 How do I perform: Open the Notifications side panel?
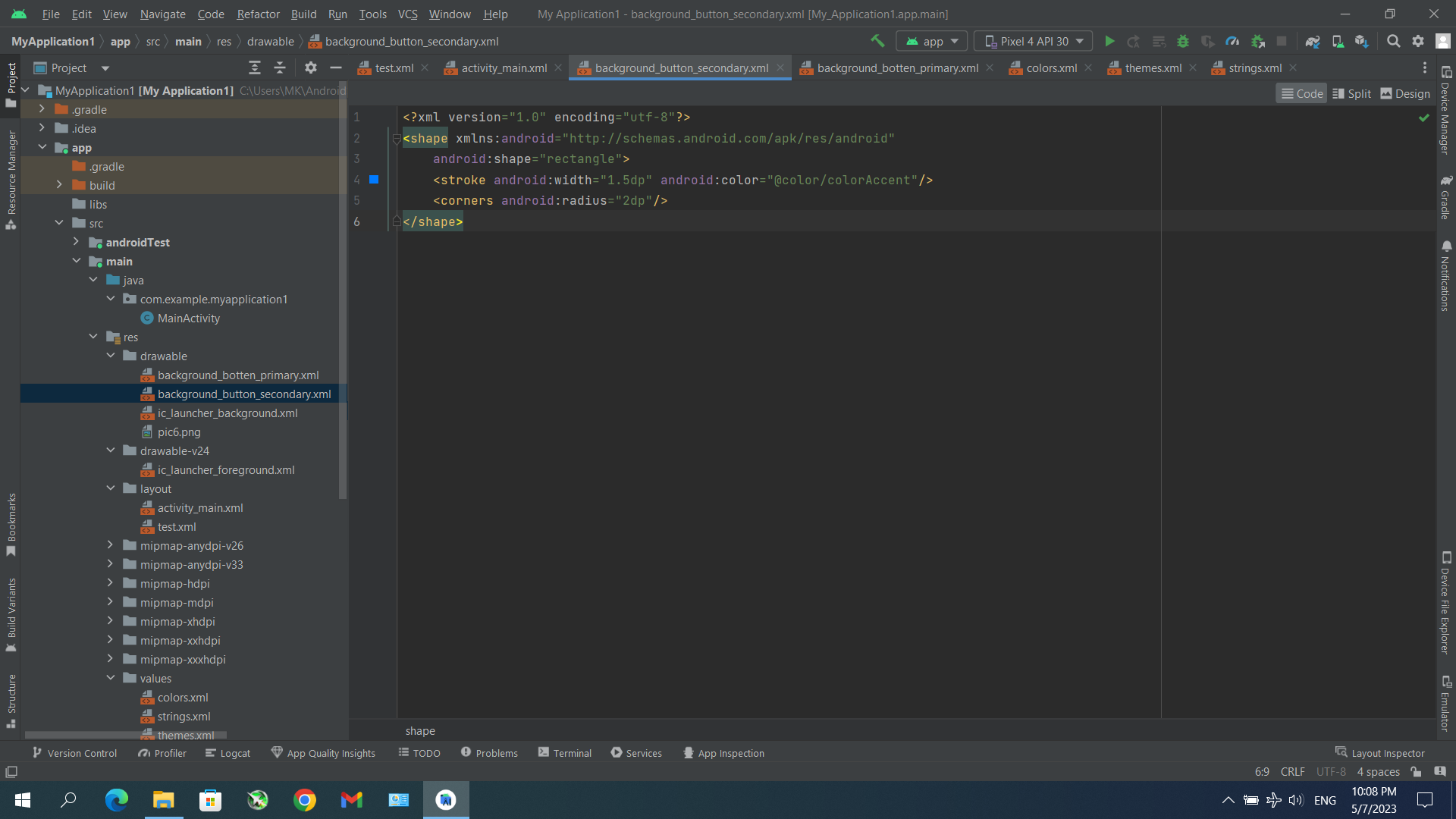point(1445,276)
